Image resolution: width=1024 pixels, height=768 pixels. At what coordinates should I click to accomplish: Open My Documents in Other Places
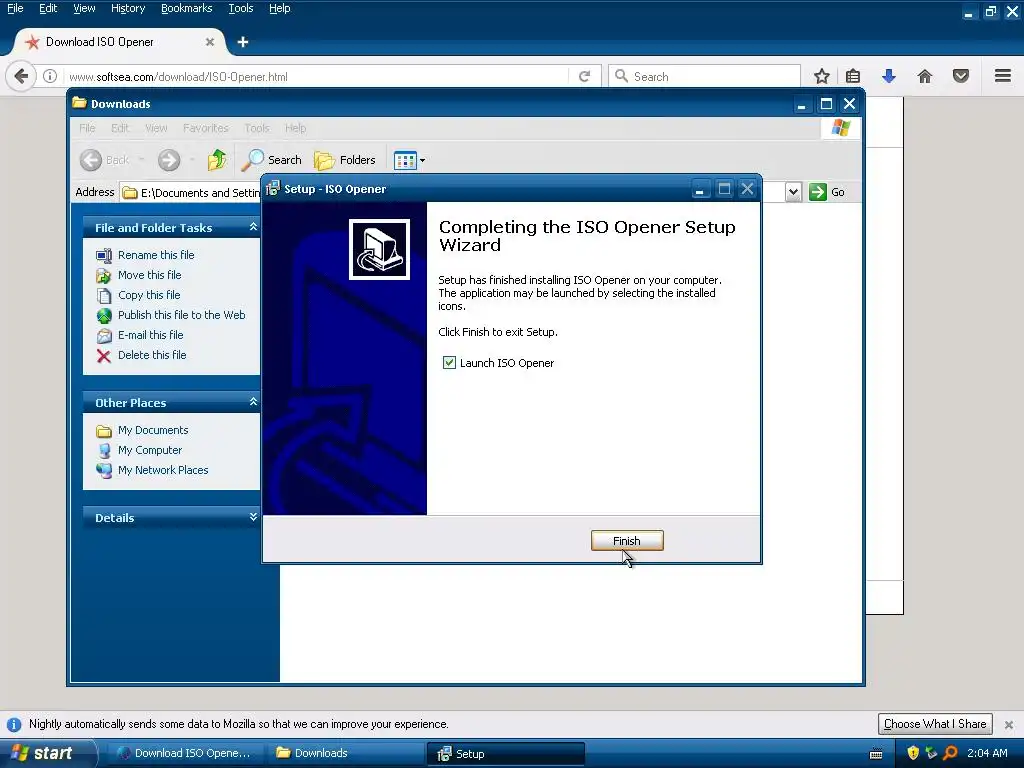[153, 430]
